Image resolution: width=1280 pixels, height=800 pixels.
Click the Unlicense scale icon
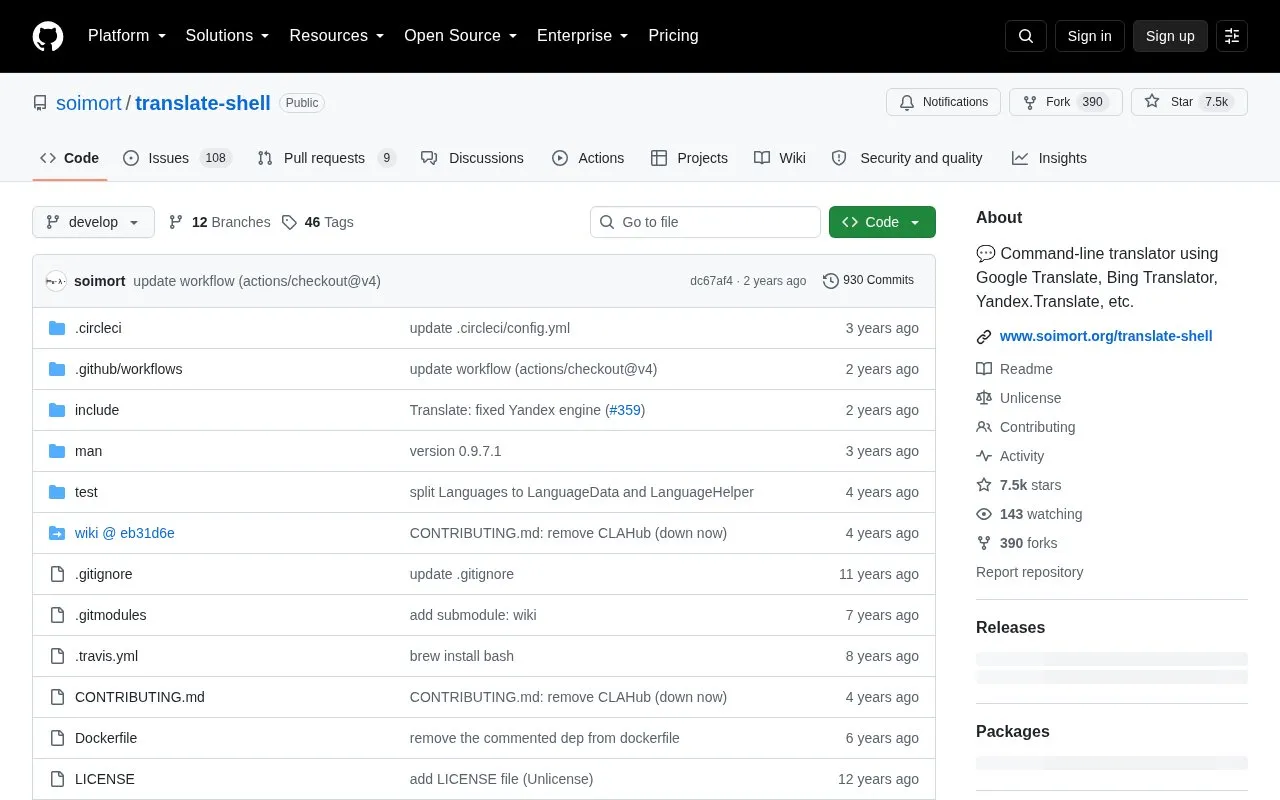[x=984, y=398]
